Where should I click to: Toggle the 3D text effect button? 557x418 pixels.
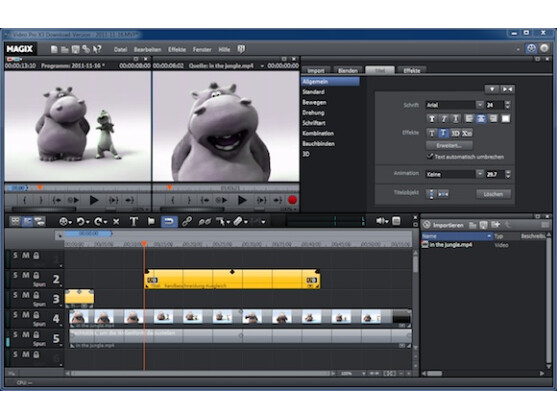(x=455, y=134)
